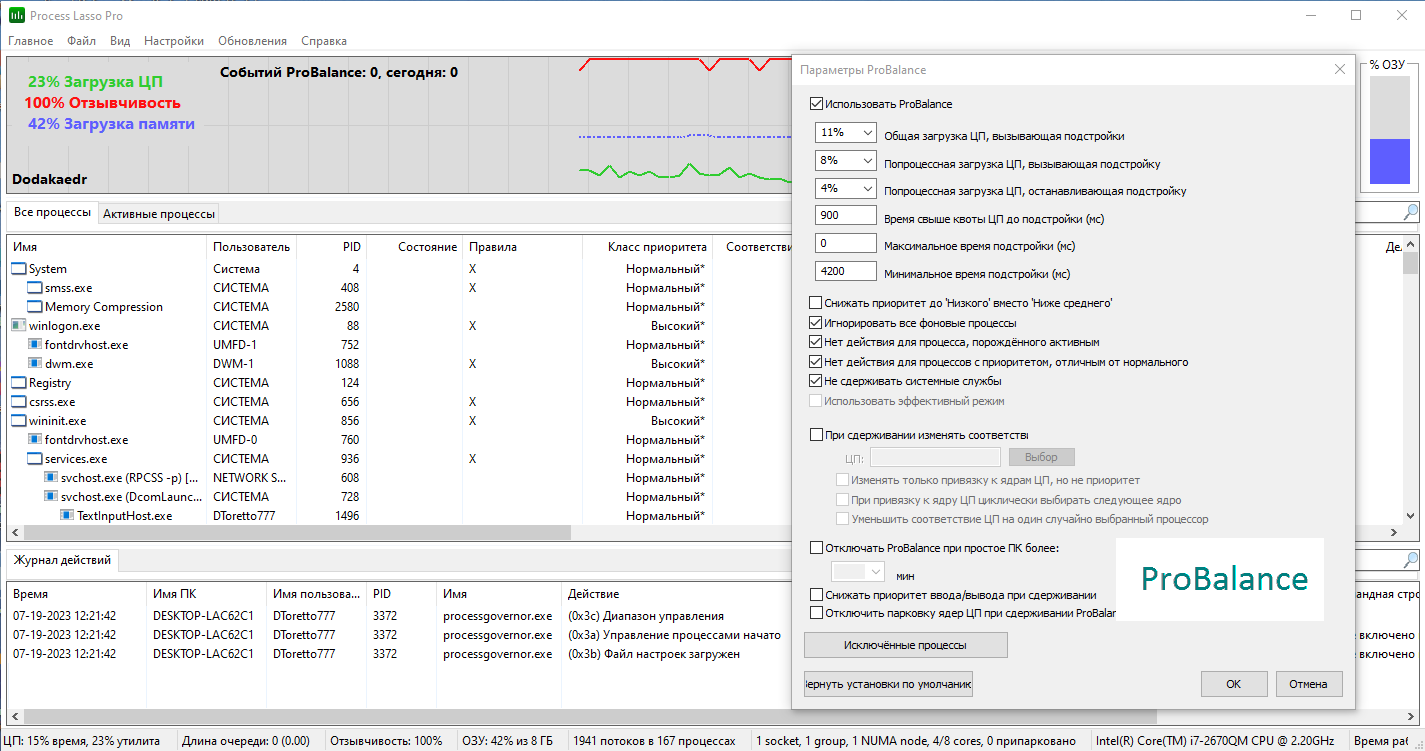This screenshot has height=751, width=1425.
Task: Click the '1941 потоков в 167 процессах' status
Action: (x=655, y=741)
